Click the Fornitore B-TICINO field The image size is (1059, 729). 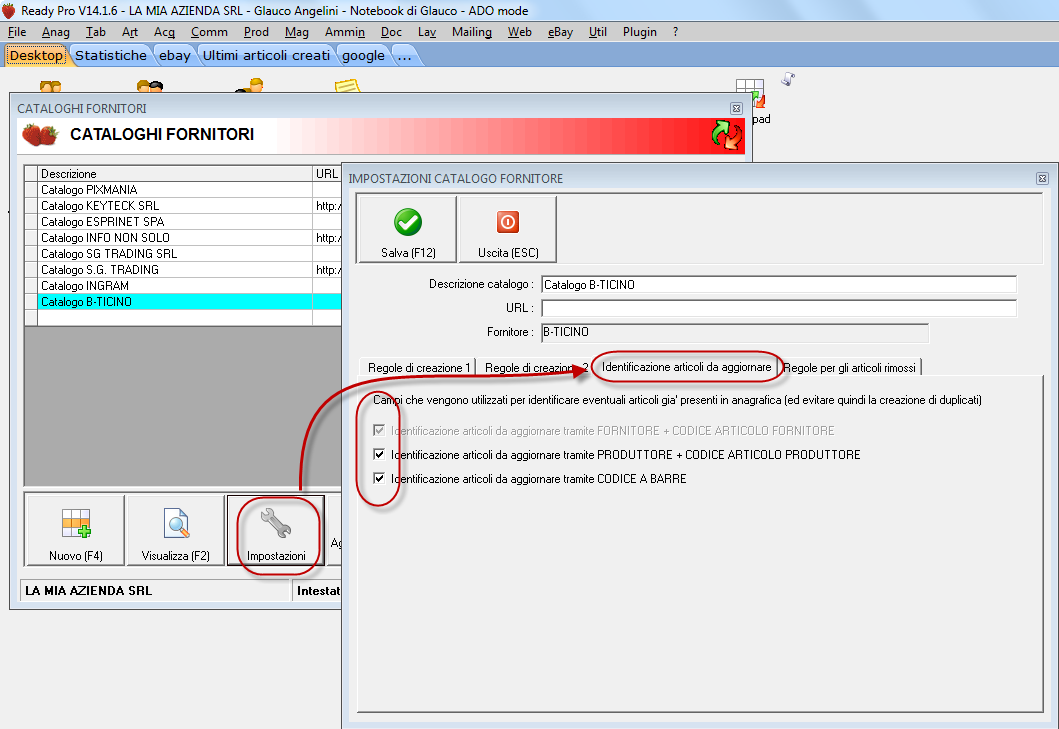(x=735, y=332)
